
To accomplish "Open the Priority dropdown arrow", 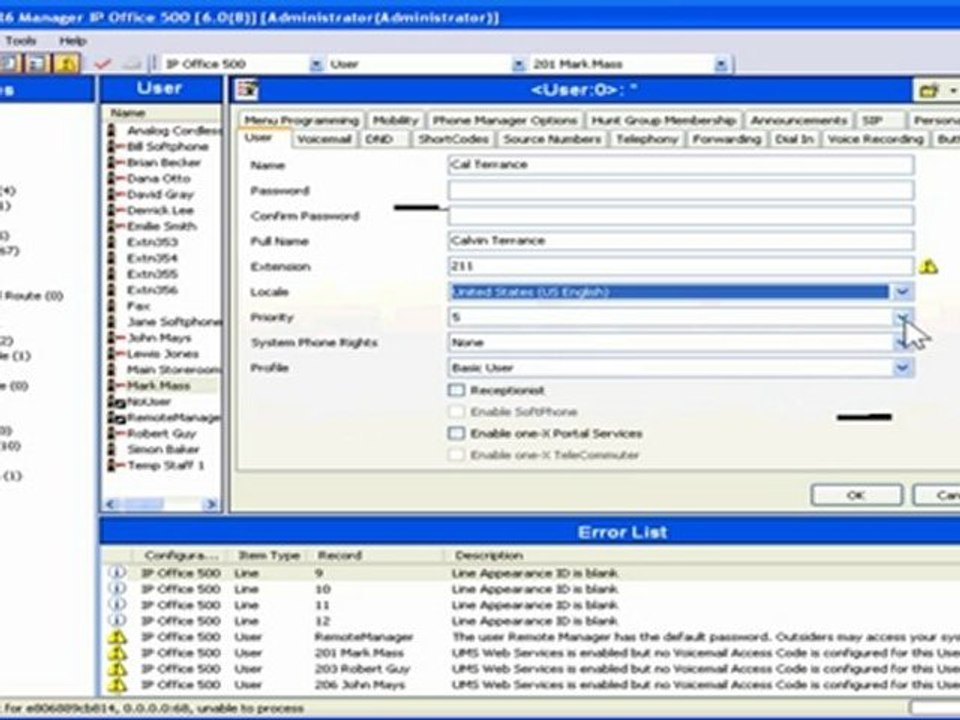I will pyautogui.click(x=902, y=317).
